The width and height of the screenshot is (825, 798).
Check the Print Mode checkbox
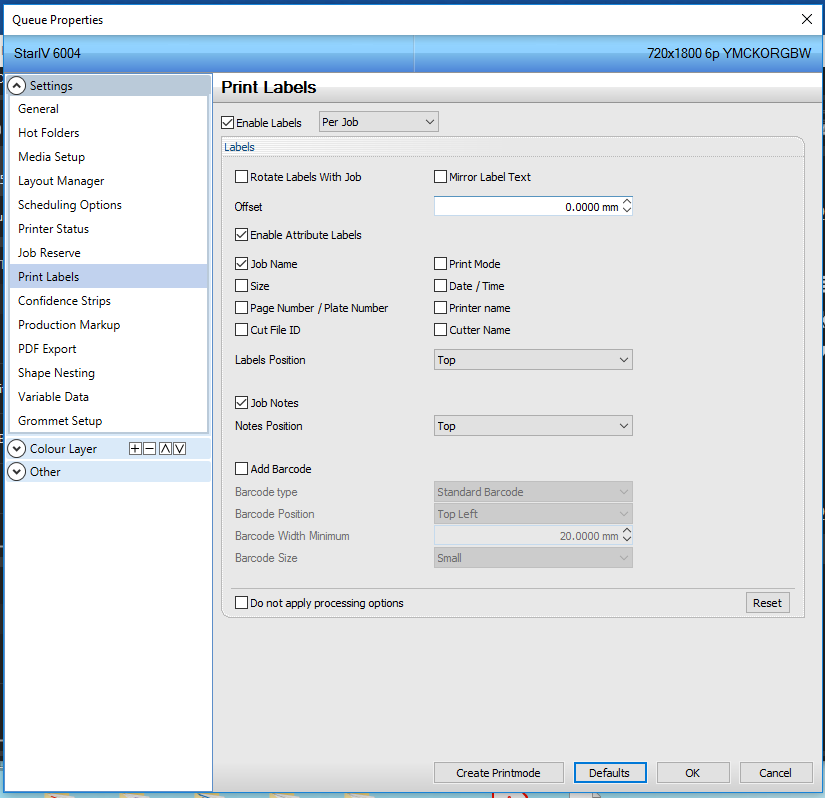440,264
